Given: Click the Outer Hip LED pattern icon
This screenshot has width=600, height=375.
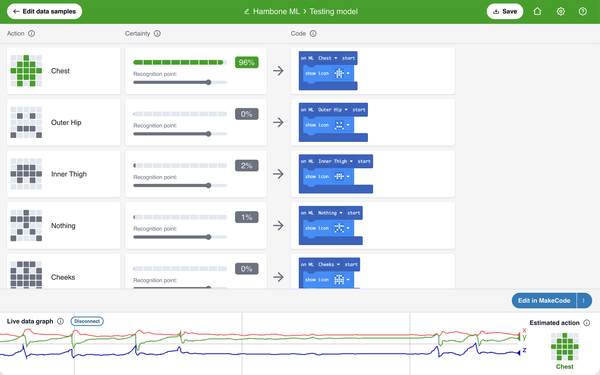Looking at the screenshot, I should (x=26, y=122).
